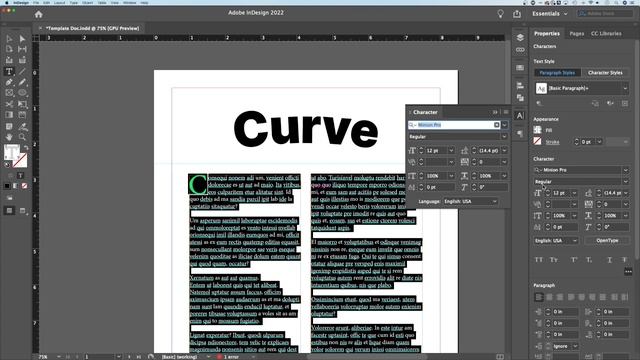The height and width of the screenshot is (360, 640).
Task: Select the Line tool
Action: pyautogui.click(x=22, y=71)
